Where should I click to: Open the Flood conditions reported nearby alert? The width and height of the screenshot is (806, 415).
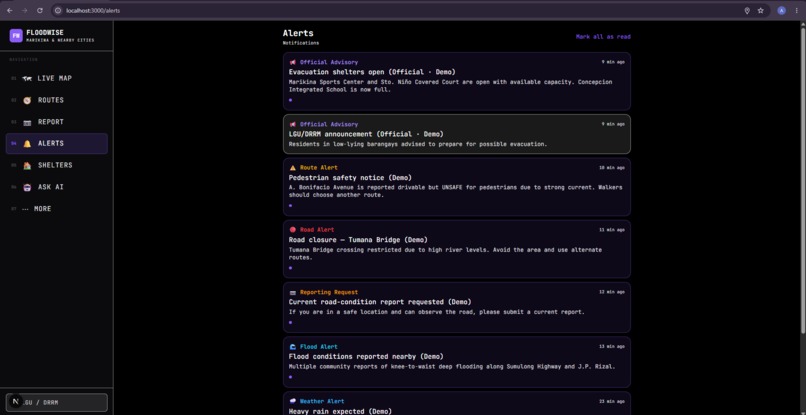click(456, 362)
